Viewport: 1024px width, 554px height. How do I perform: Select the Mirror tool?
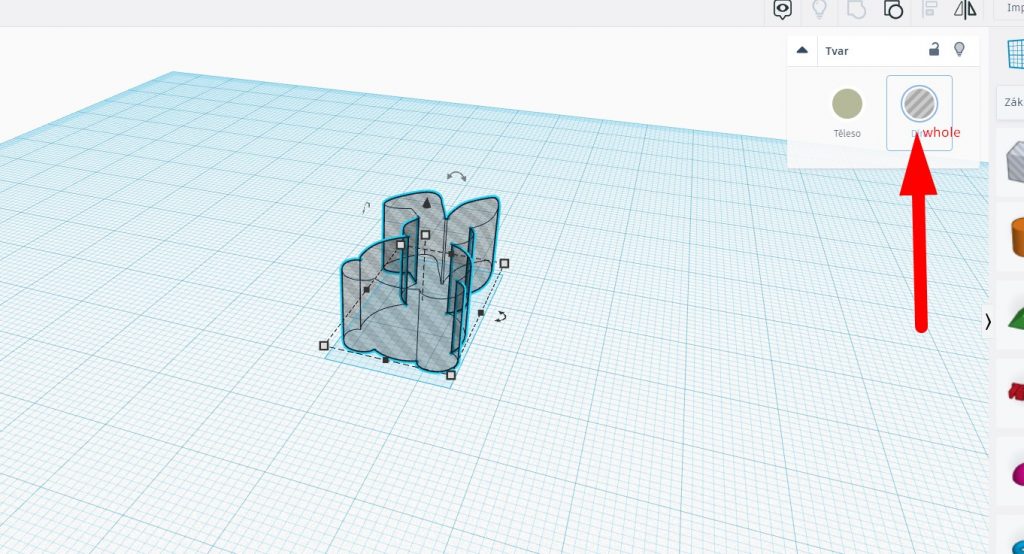tap(965, 10)
